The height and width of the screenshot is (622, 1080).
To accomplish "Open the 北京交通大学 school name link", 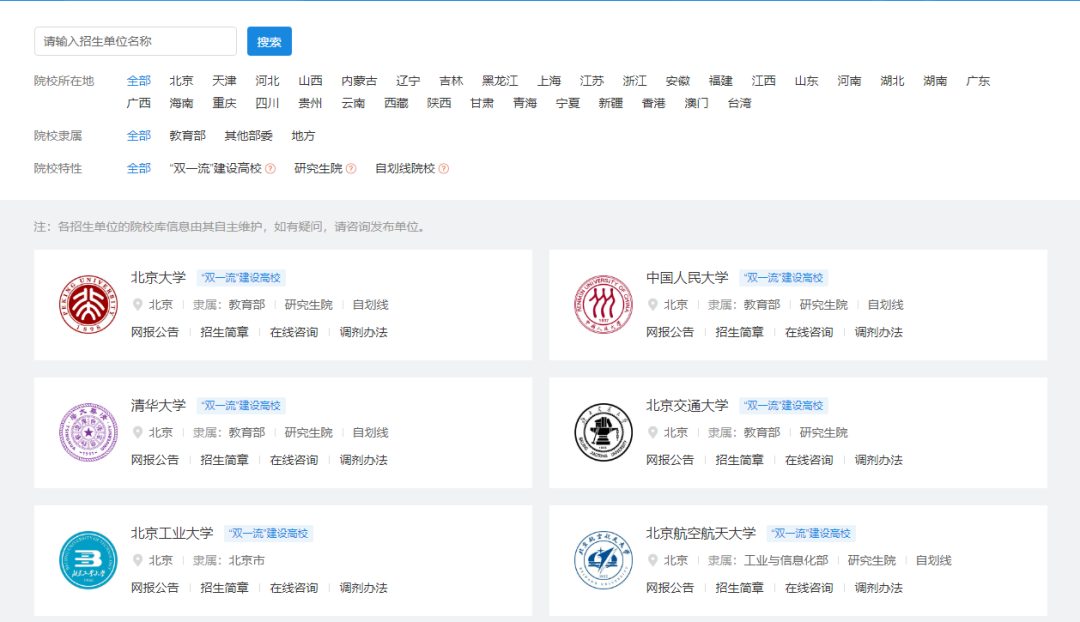I will (x=687, y=406).
